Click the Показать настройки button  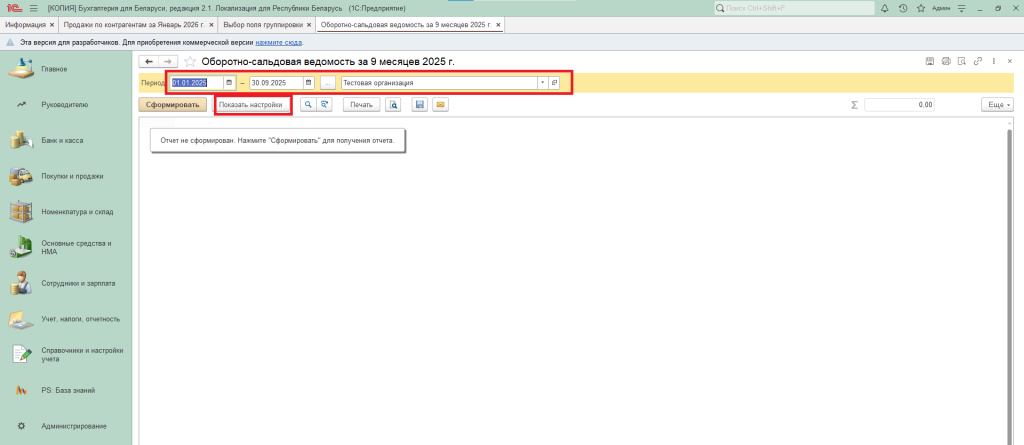tap(251, 104)
